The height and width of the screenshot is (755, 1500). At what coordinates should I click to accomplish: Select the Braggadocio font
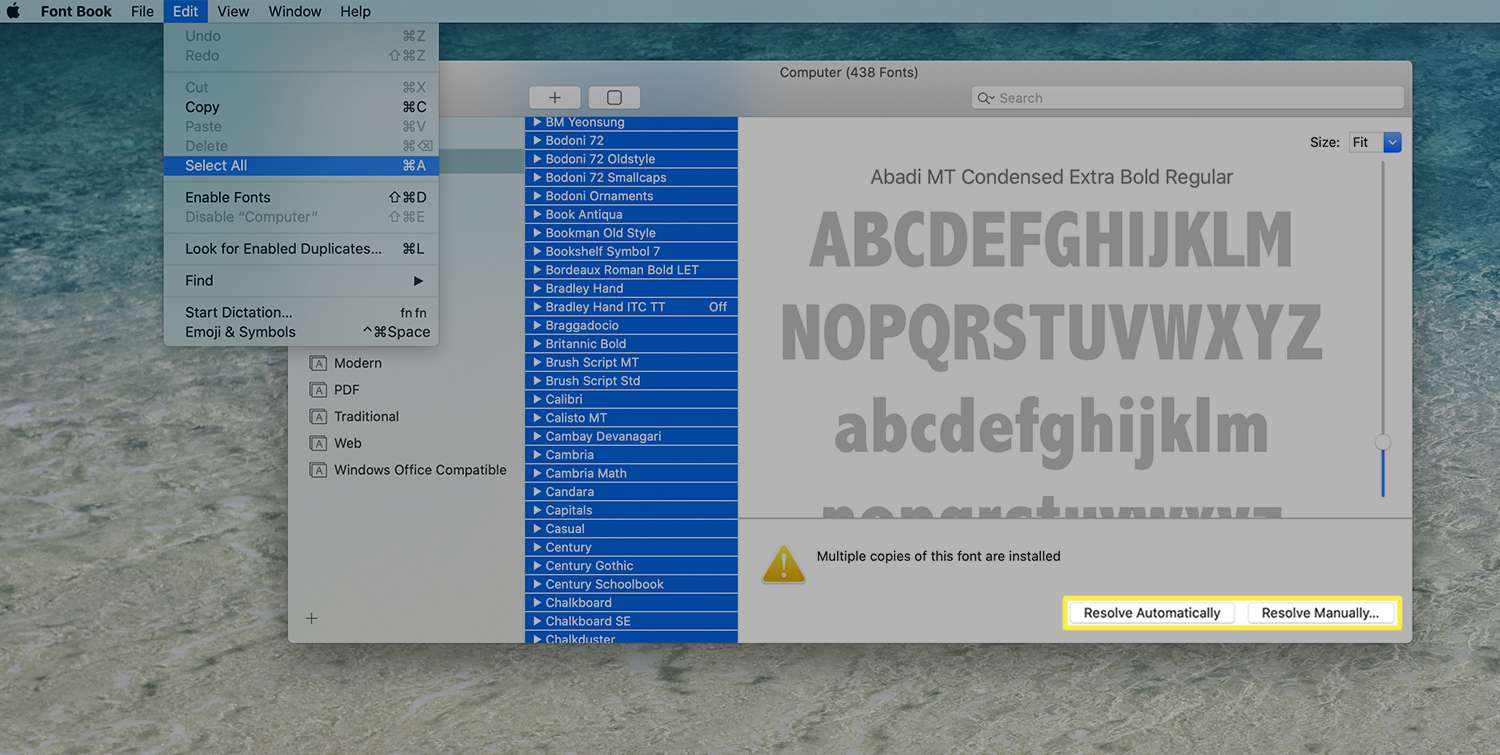tap(631, 326)
